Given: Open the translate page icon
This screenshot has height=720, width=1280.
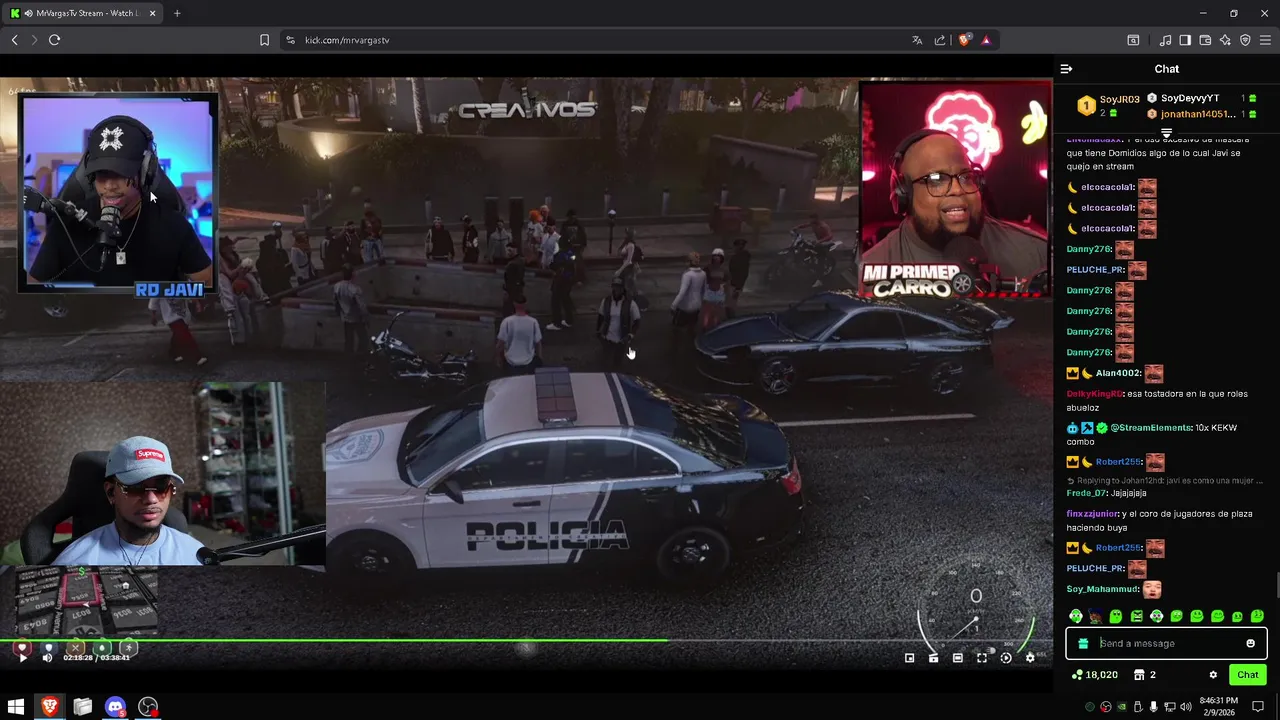Looking at the screenshot, I should point(917,40).
